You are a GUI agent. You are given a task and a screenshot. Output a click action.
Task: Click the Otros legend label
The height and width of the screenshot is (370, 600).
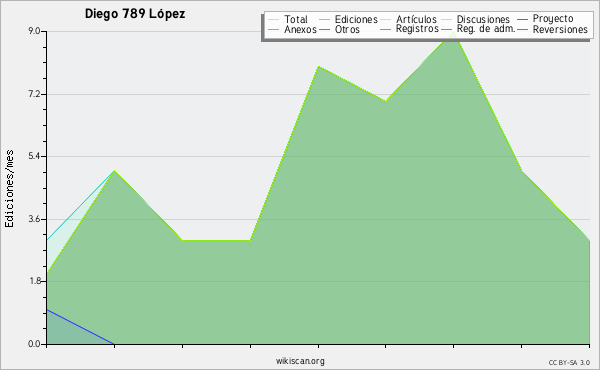[347, 29]
